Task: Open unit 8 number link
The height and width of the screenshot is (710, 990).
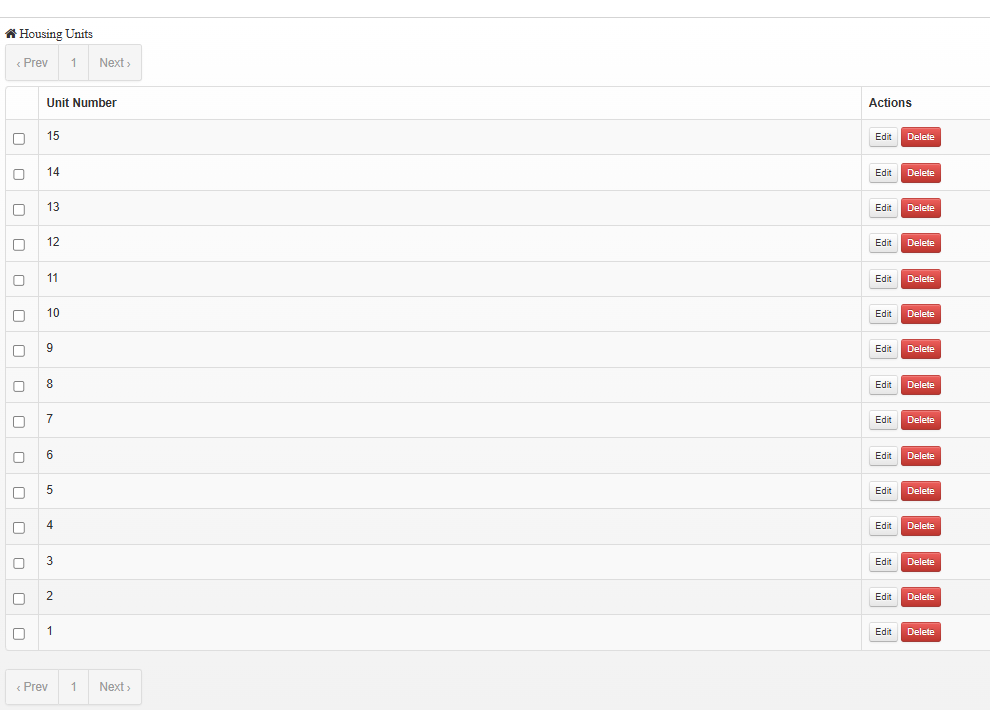Action: coord(50,384)
